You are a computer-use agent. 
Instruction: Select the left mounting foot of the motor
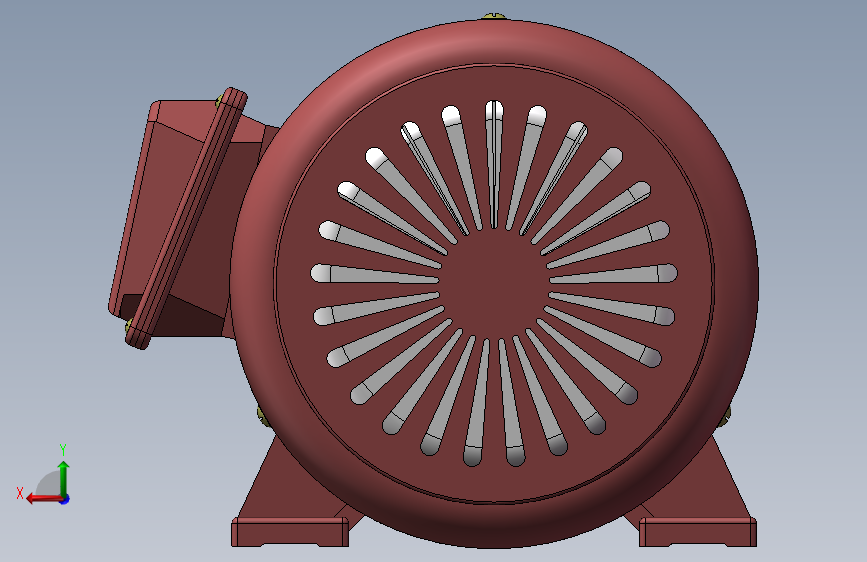click(292, 514)
